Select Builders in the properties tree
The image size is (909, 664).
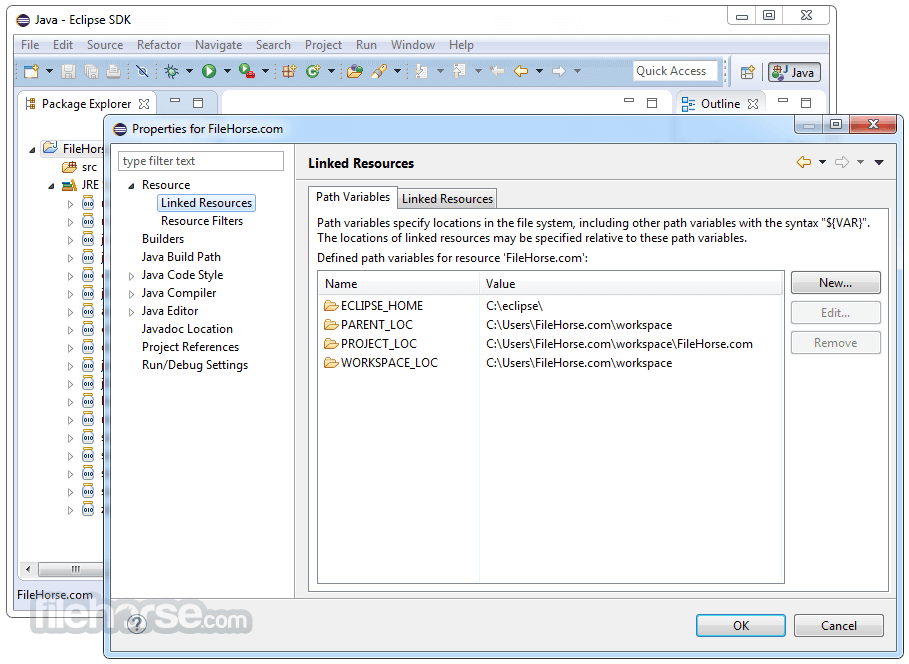click(x=163, y=239)
